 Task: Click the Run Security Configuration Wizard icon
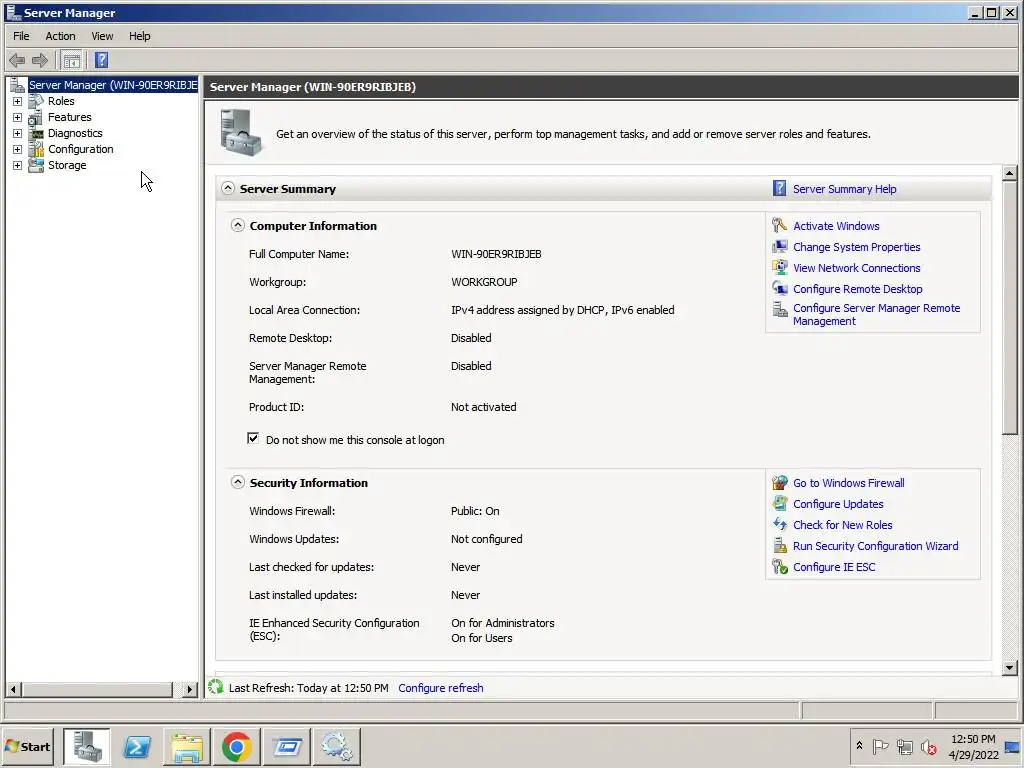point(780,545)
